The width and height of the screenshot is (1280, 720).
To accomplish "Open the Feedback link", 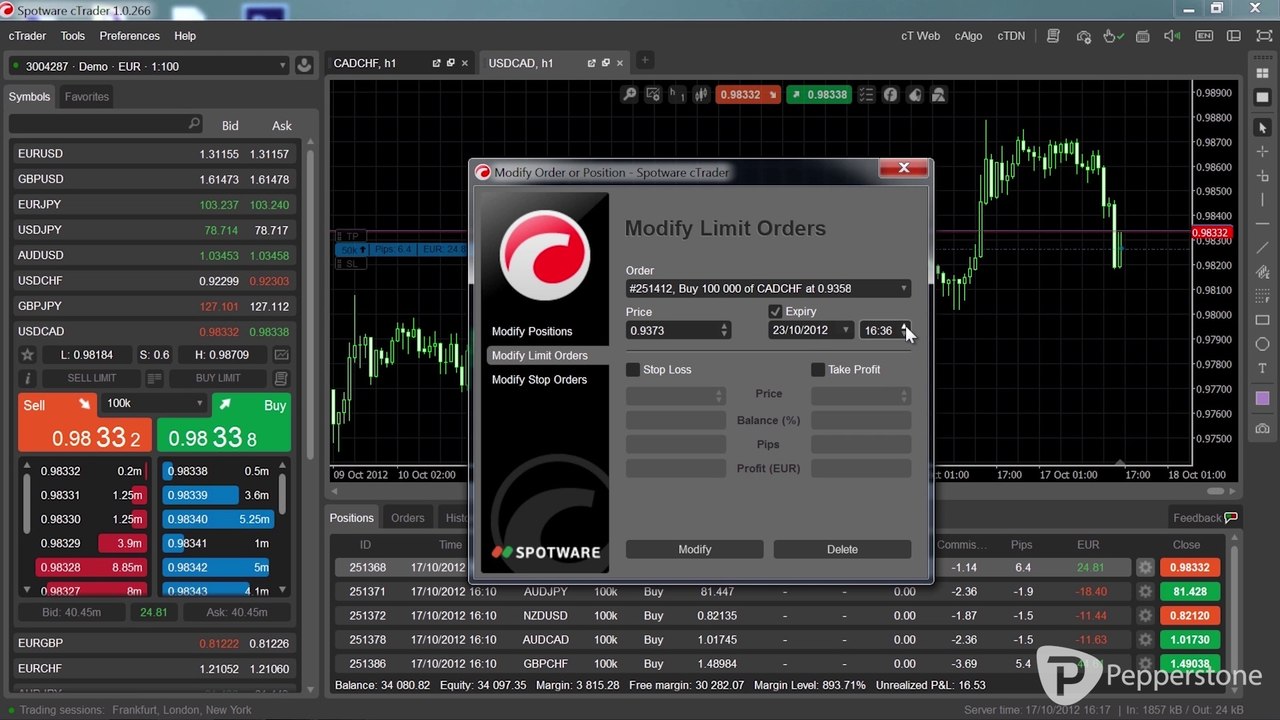I will point(1205,518).
